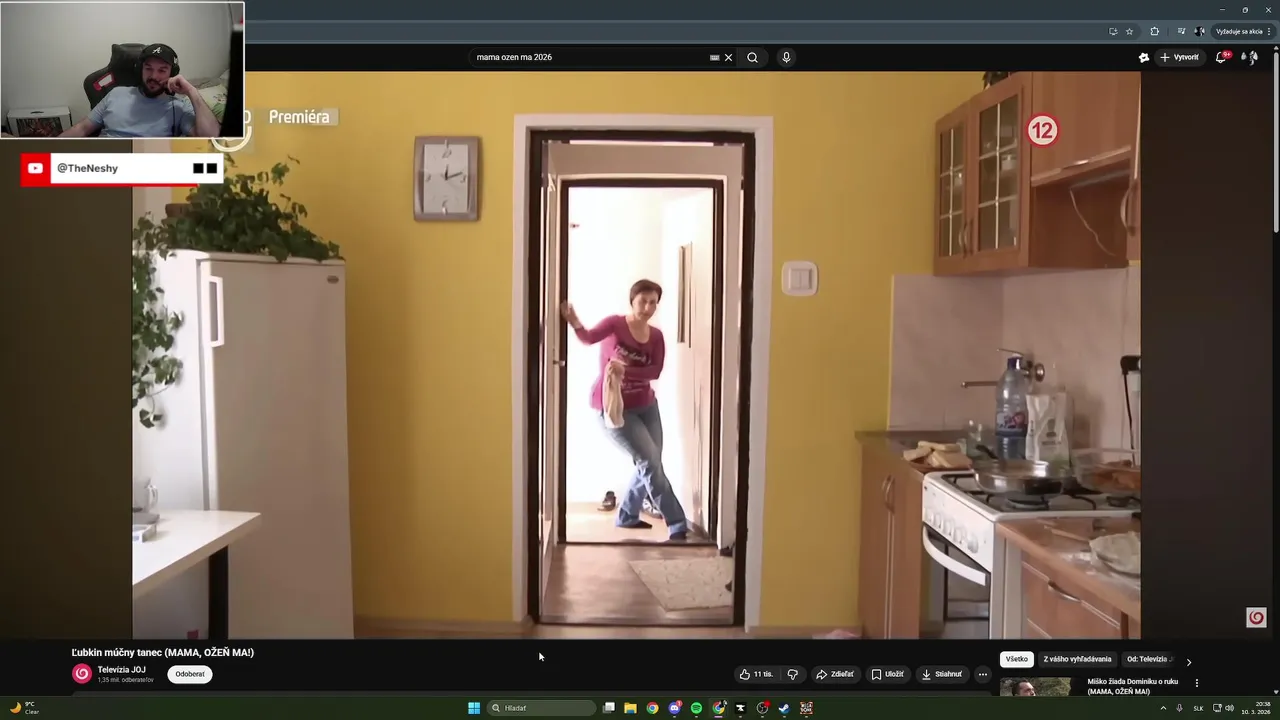The image size is (1280, 720).
Task: Open the volume and network flyout
Action: click(x=1223, y=708)
